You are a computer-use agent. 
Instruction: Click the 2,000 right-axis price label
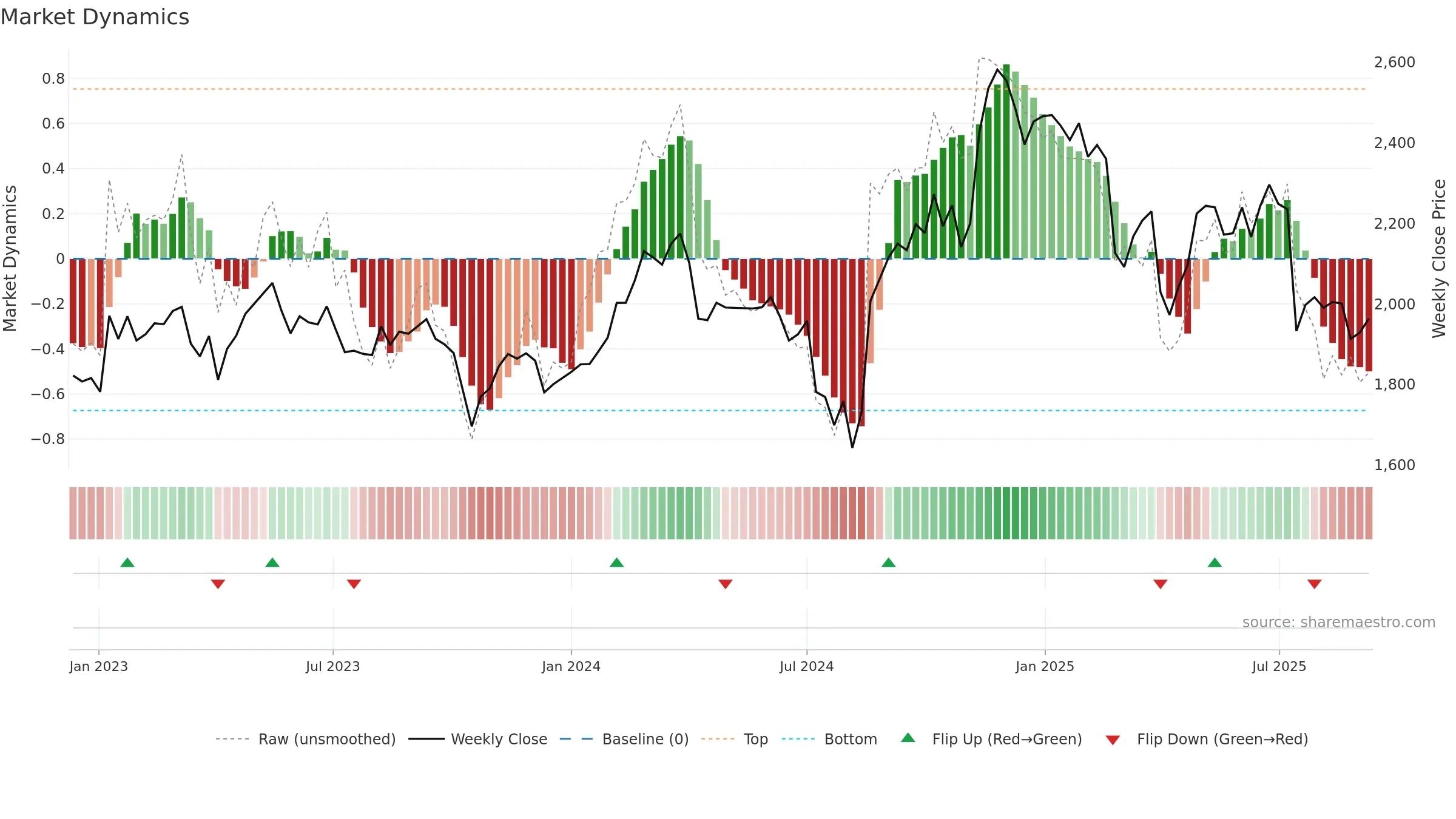(x=1395, y=304)
